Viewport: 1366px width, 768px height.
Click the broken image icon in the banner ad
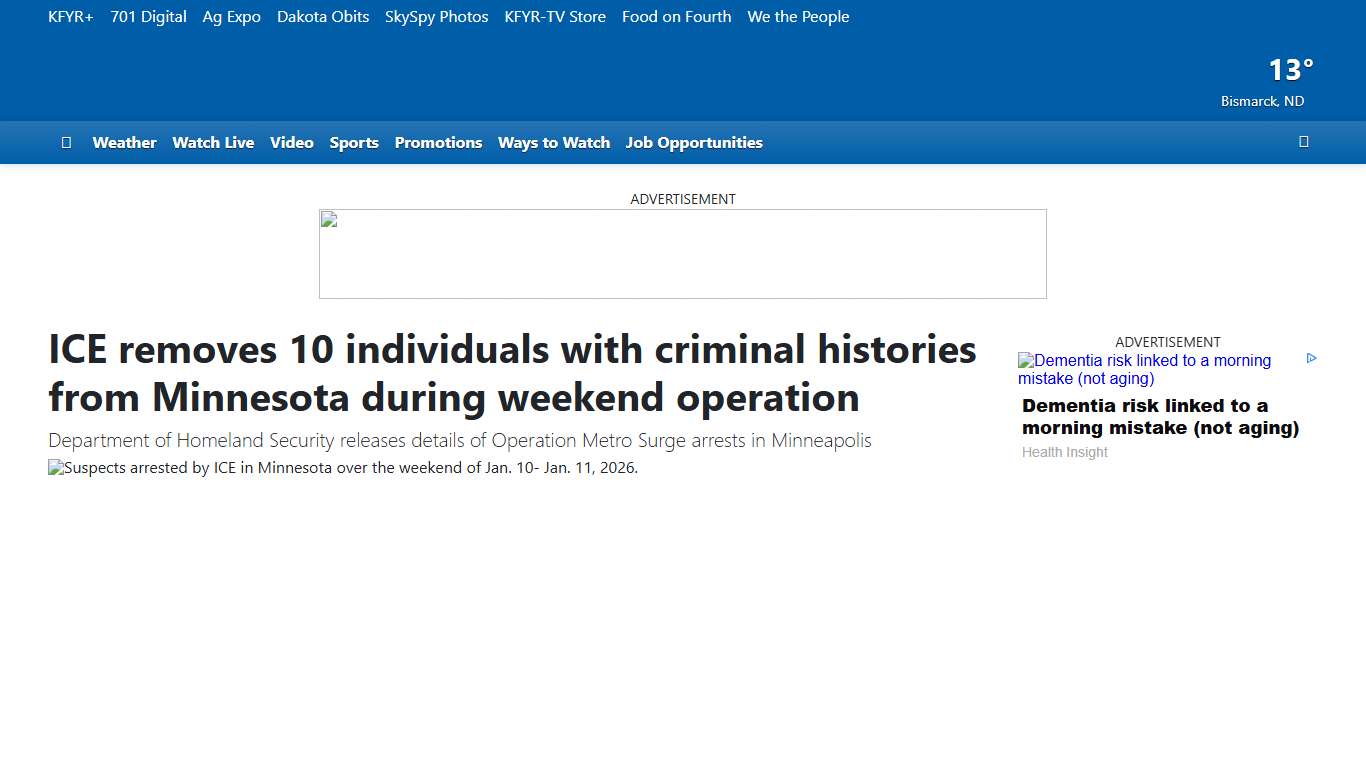pos(327,220)
